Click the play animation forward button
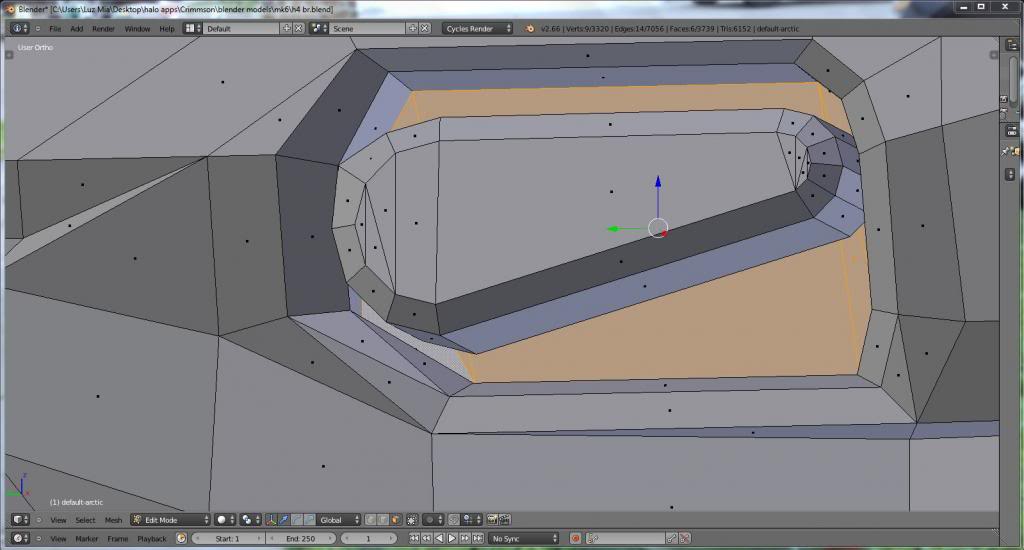The height and width of the screenshot is (550, 1024). coord(451,539)
